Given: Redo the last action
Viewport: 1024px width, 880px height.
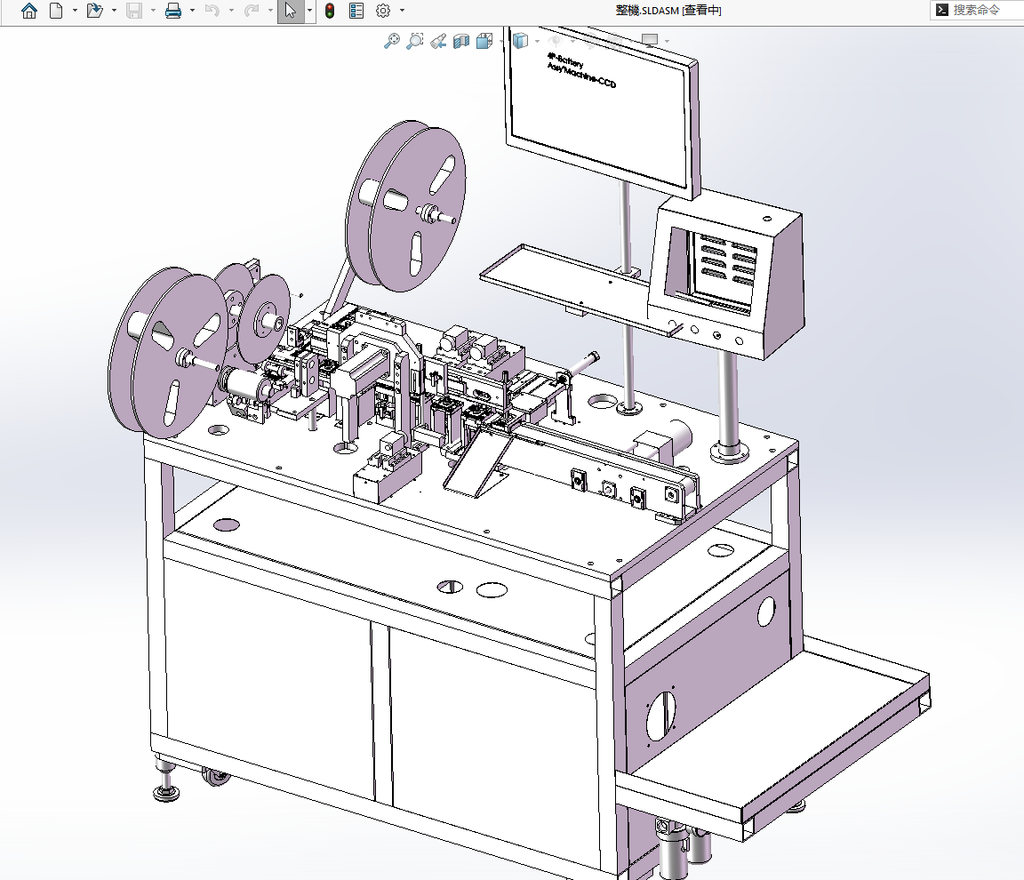Looking at the screenshot, I should [251, 10].
